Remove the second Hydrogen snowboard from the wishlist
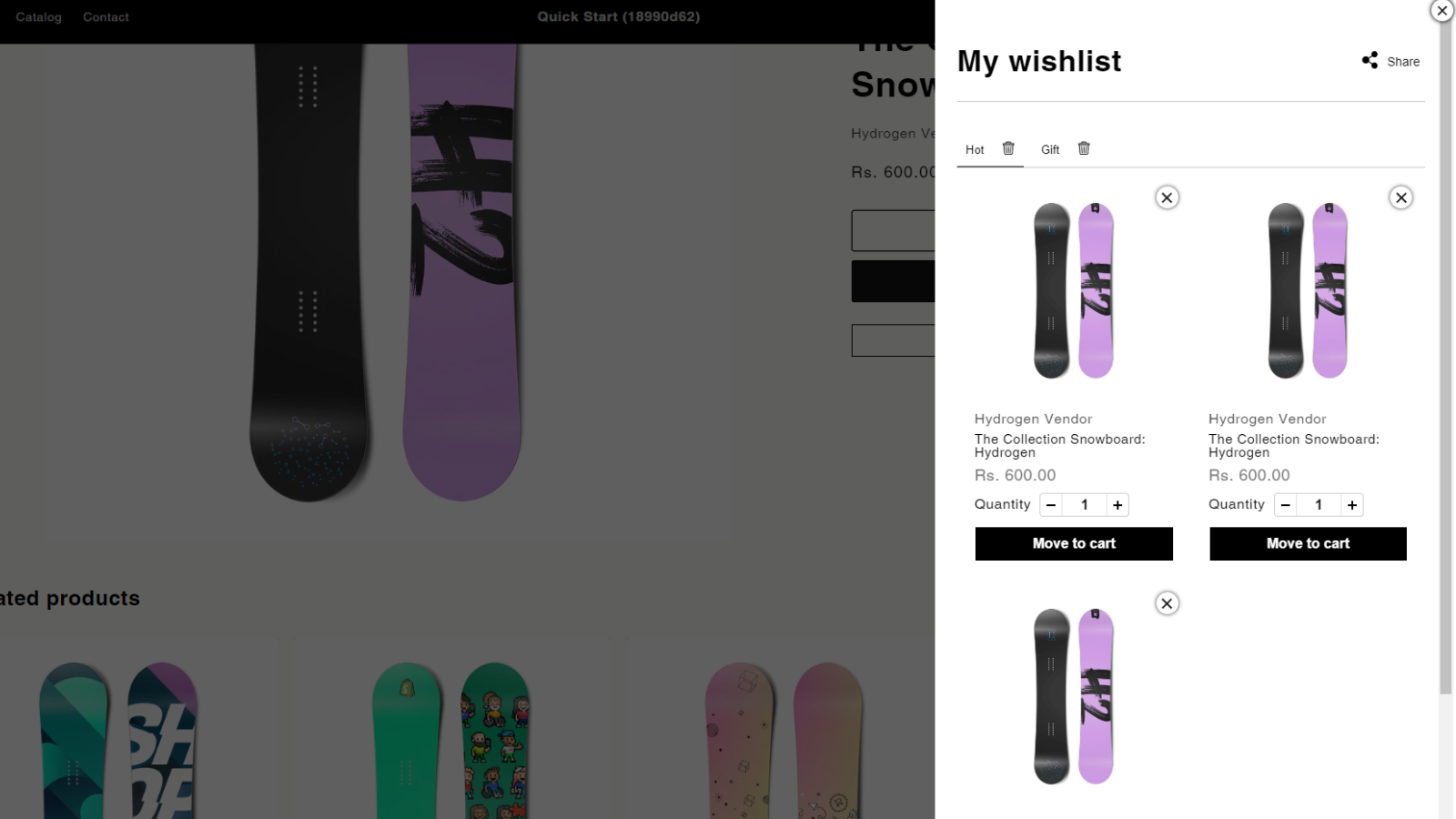1456x819 pixels. point(1400,197)
